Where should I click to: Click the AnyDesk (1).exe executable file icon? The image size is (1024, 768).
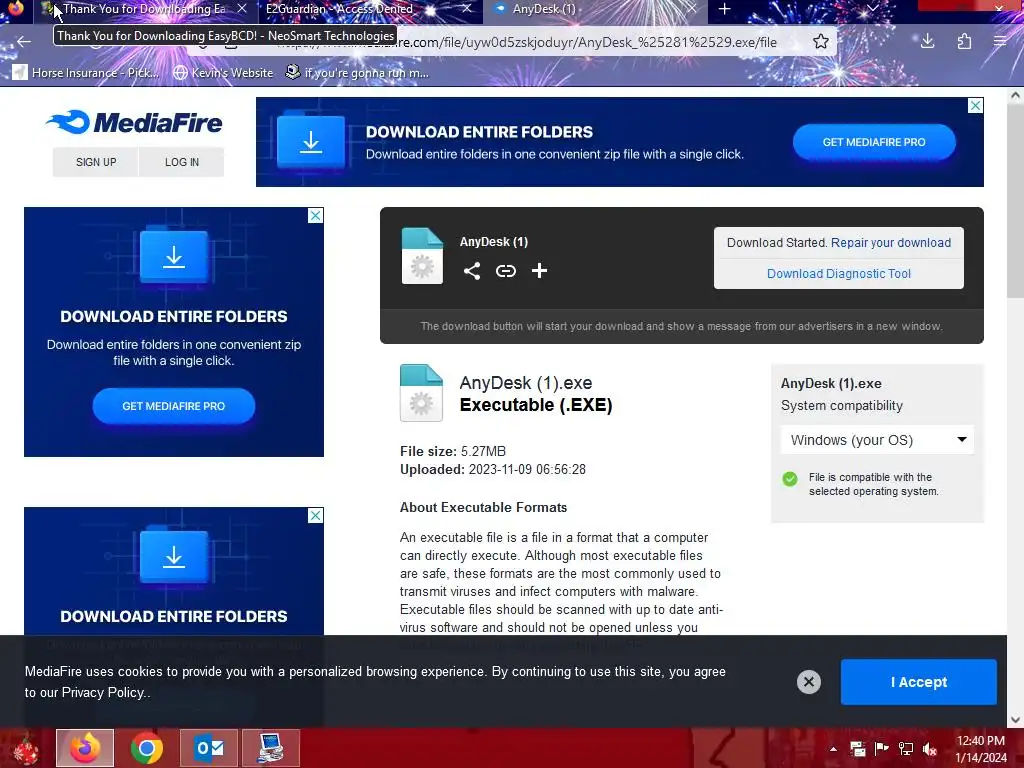click(421, 392)
